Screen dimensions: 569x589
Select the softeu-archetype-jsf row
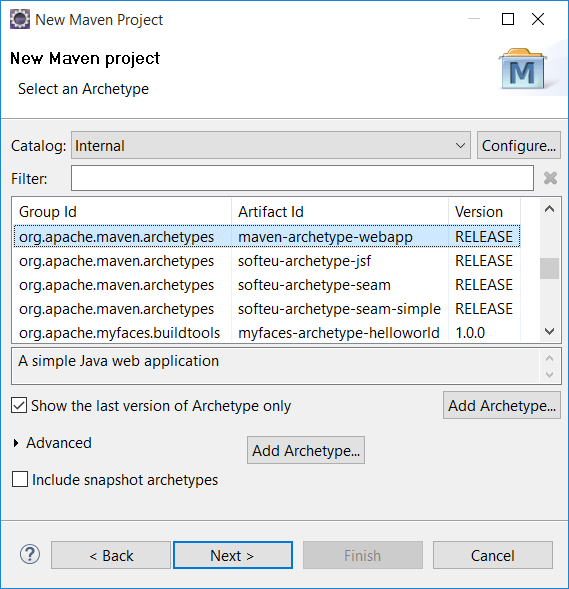point(267,261)
